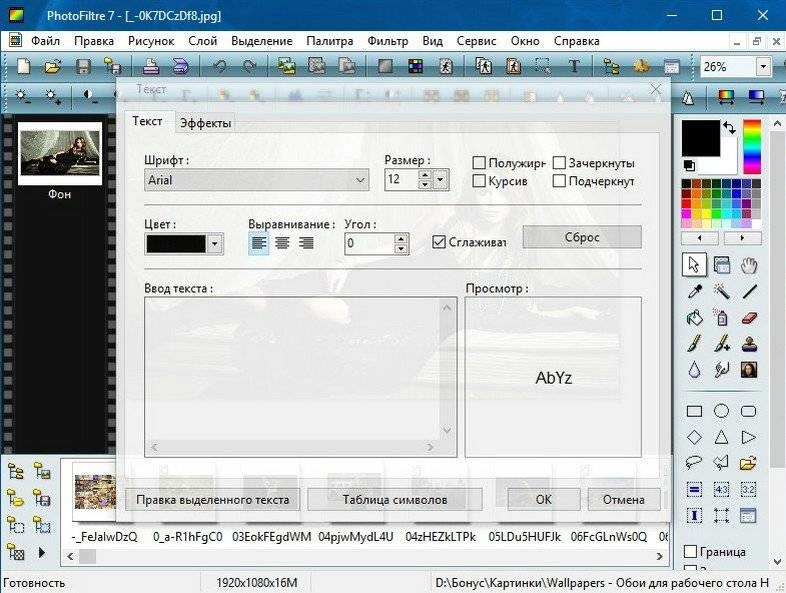Click the Таблица символов button
The width and height of the screenshot is (786, 593).
click(395, 499)
